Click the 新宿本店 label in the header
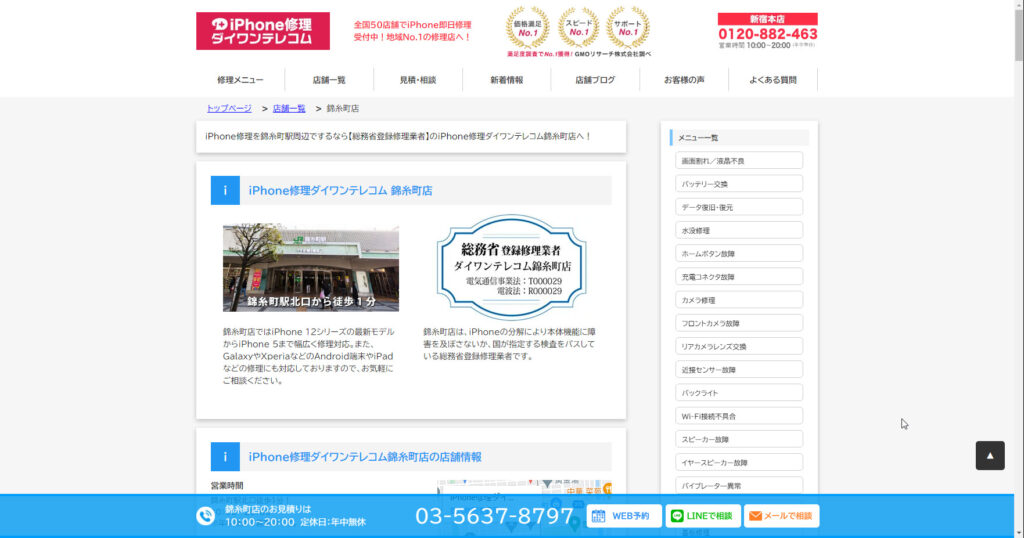 (767, 19)
